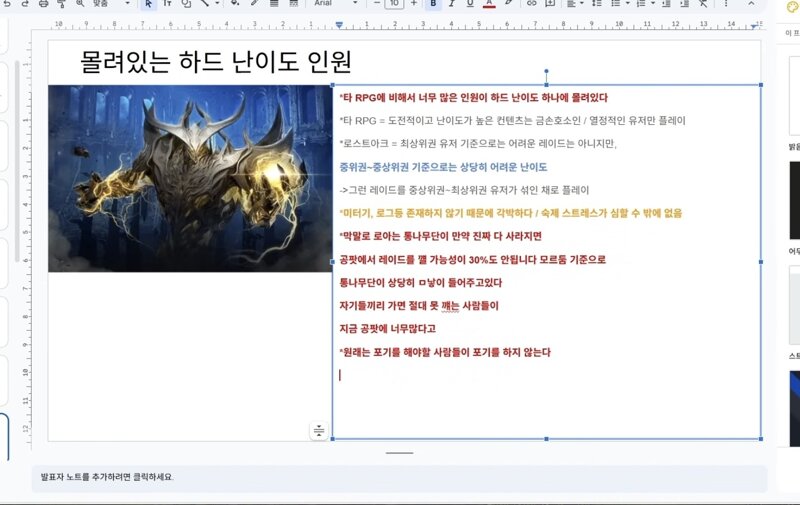Expand the line type dropdown arrow
Viewport: 800px width, 505px height.
point(217,4)
